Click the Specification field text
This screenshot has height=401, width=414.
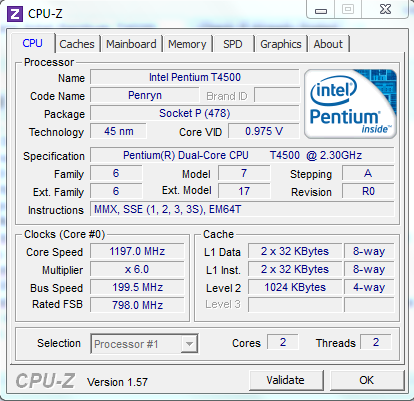tap(242, 155)
